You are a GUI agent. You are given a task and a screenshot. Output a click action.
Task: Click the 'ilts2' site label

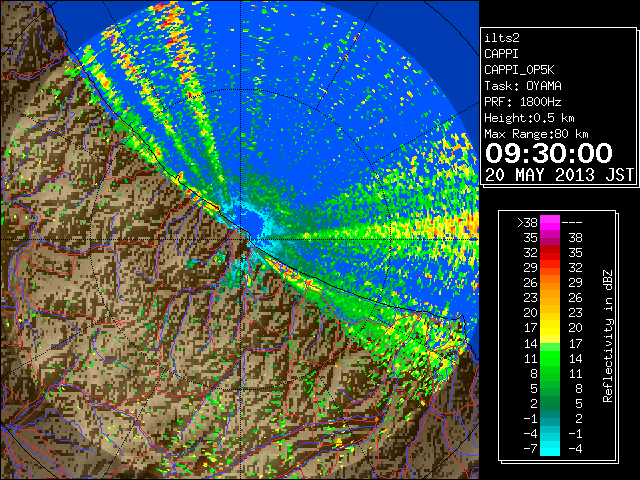click(x=502, y=38)
